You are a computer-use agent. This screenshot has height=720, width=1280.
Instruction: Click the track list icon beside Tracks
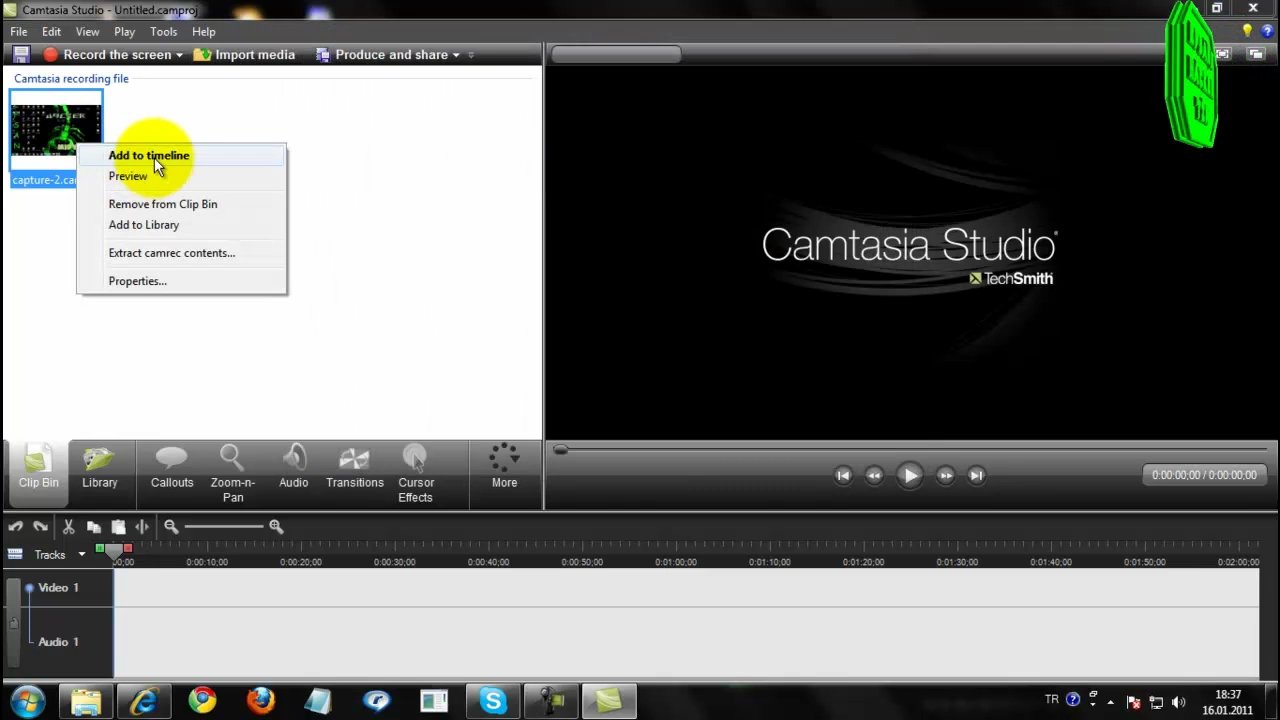[x=15, y=554]
